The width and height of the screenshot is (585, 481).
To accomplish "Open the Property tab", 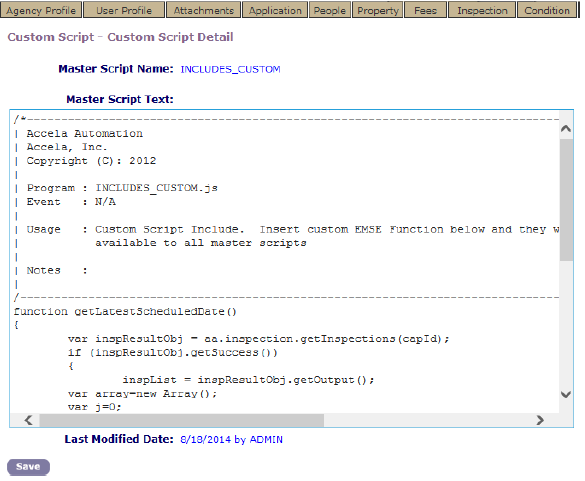I will tap(378, 10).
